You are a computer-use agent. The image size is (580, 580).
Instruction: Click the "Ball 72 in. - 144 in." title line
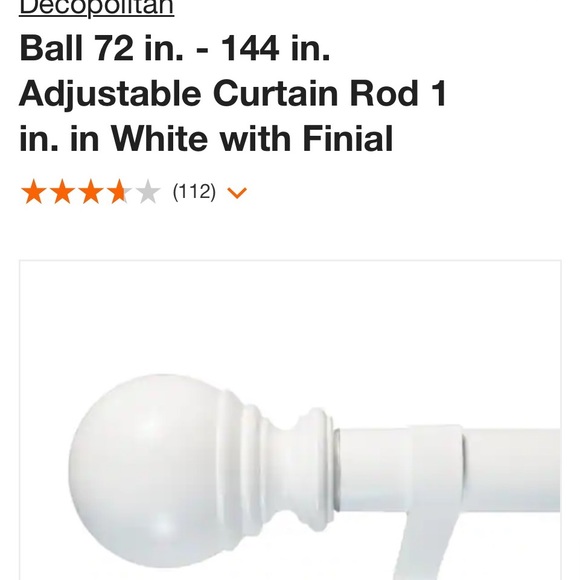(x=175, y=47)
